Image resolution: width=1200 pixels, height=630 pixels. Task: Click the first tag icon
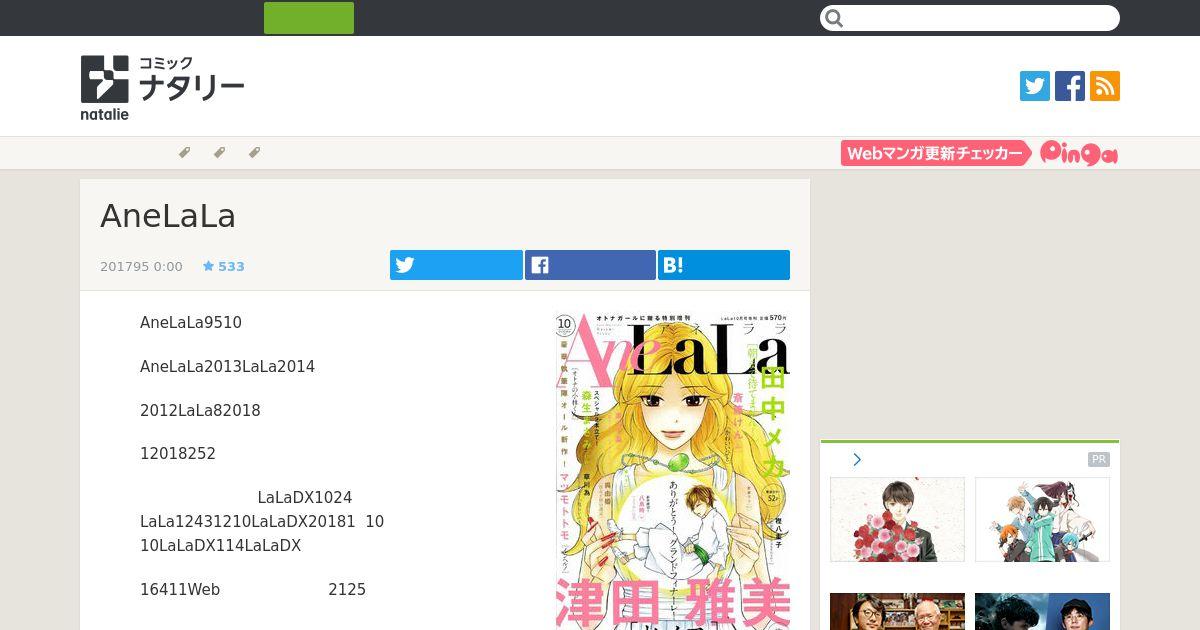tap(184, 153)
